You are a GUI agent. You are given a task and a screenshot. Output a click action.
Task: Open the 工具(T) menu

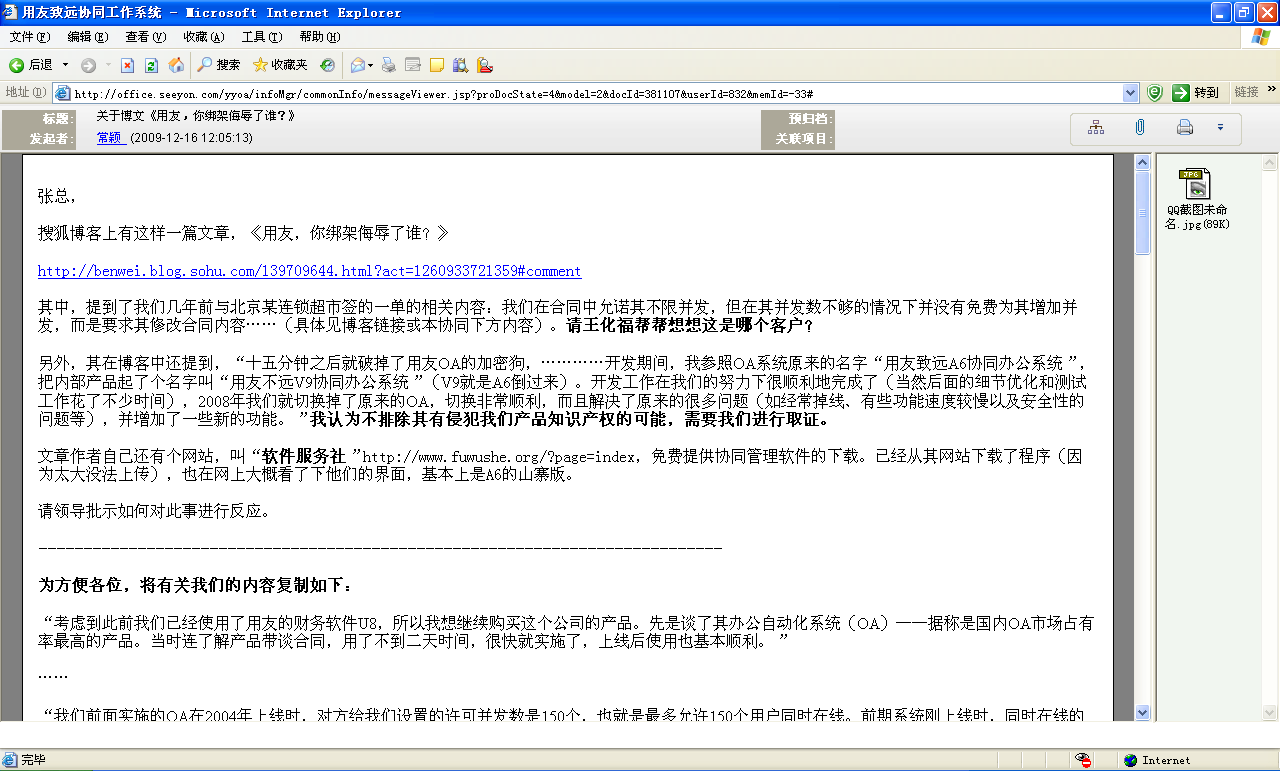pos(261,37)
